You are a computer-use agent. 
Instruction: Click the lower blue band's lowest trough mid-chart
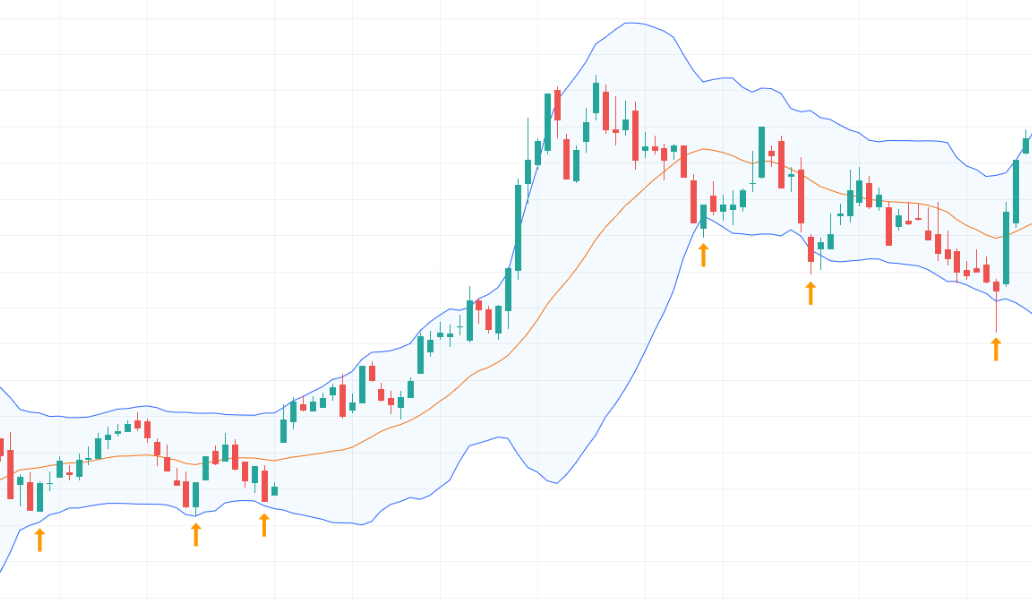(x=552, y=483)
